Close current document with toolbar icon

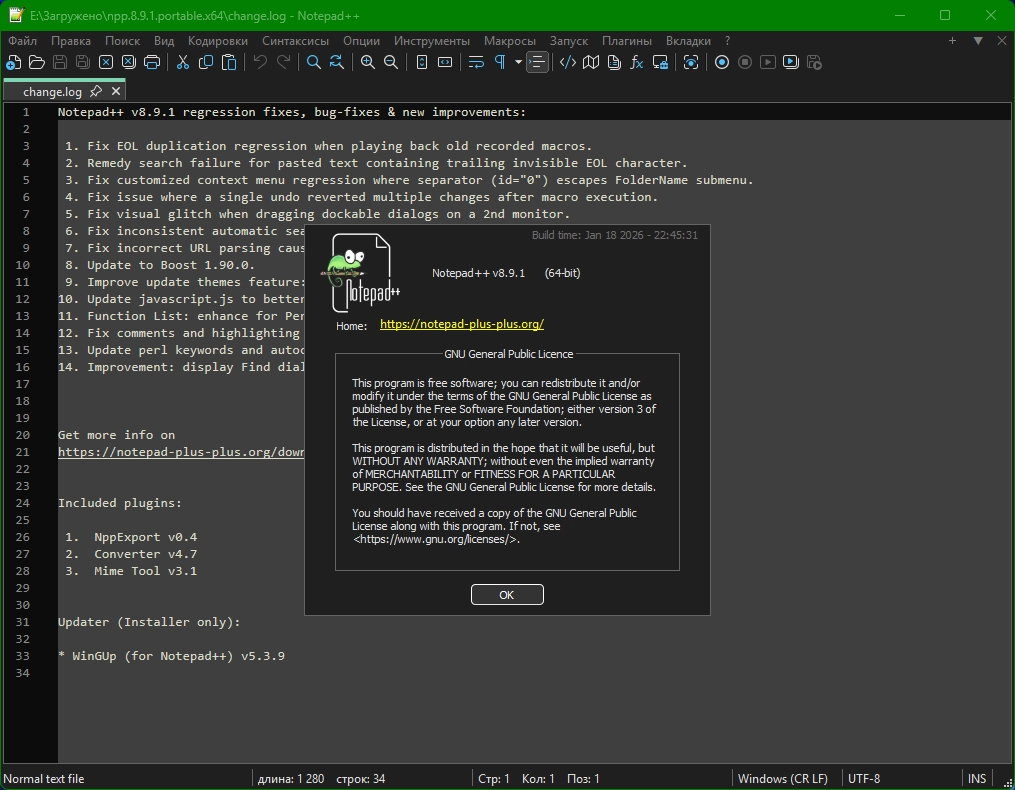point(106,62)
